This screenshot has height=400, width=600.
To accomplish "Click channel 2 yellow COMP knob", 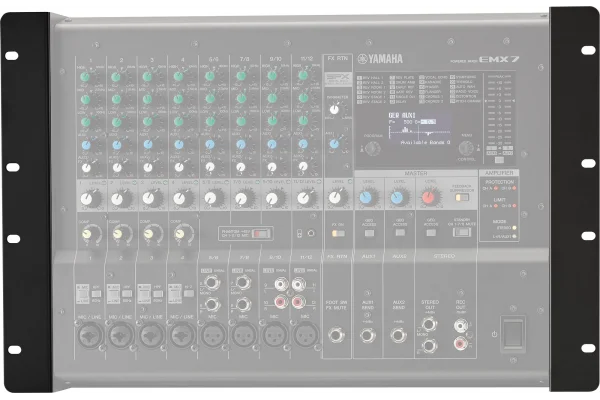I will point(117,234).
